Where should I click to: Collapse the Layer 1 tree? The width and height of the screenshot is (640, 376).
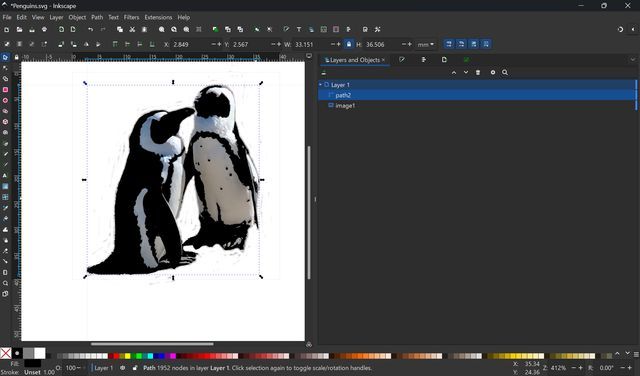(x=320, y=85)
